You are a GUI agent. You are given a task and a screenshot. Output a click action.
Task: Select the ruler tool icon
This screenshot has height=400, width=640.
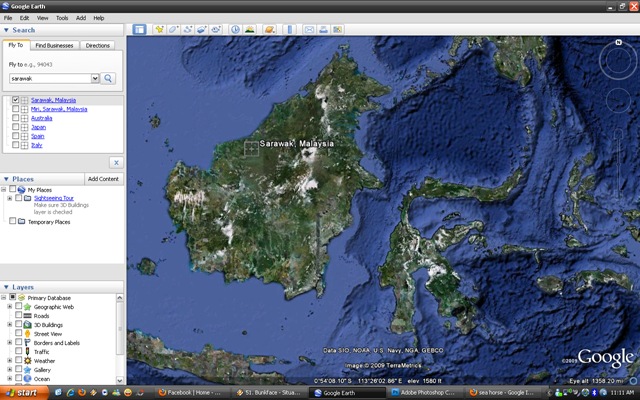tap(290, 29)
